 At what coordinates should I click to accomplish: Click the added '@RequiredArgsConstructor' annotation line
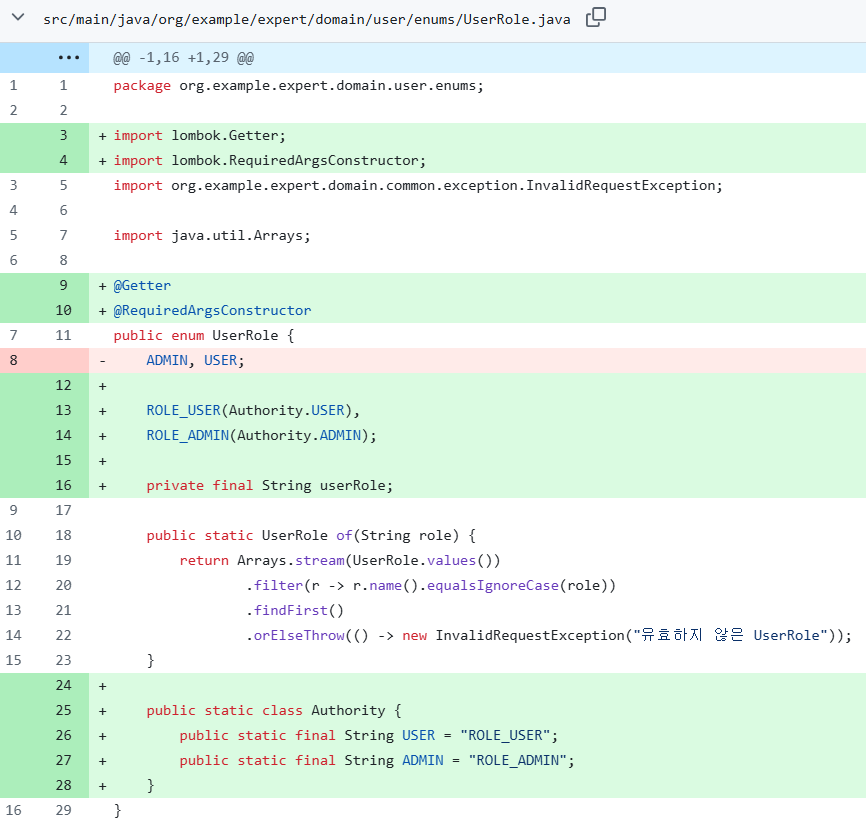click(x=212, y=310)
